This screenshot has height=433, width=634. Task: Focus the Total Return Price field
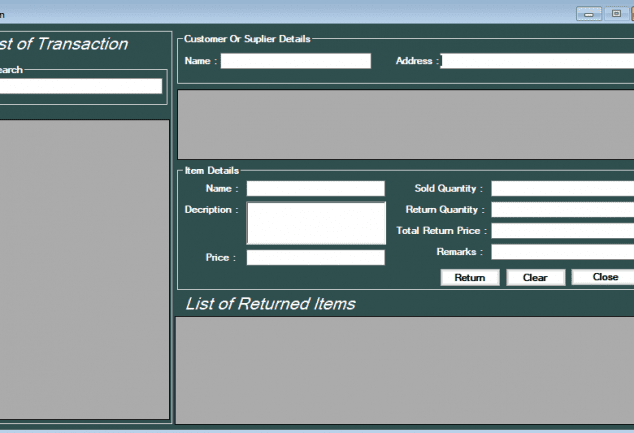pyautogui.click(x=562, y=231)
